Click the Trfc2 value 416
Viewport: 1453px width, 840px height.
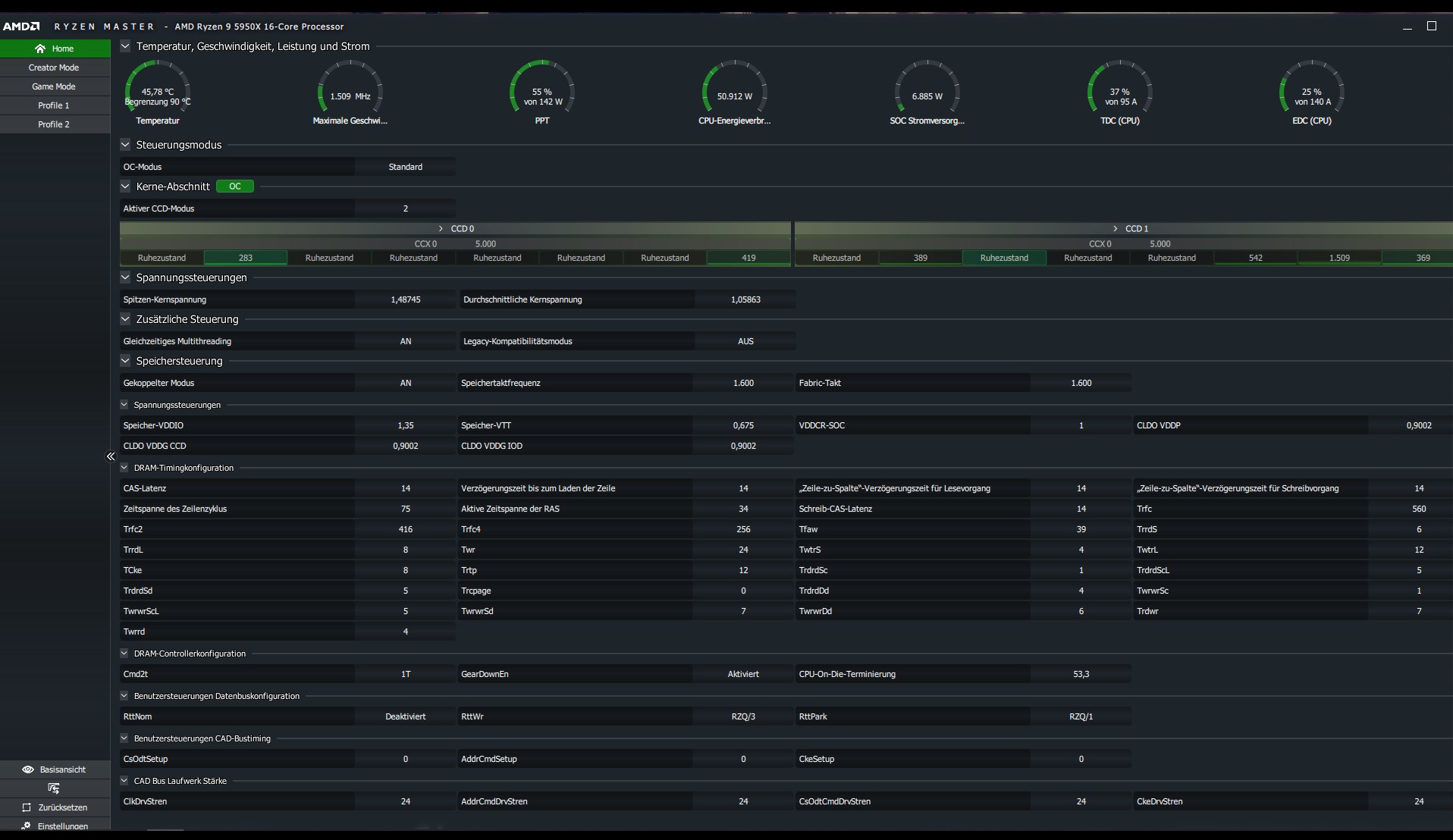(406, 529)
